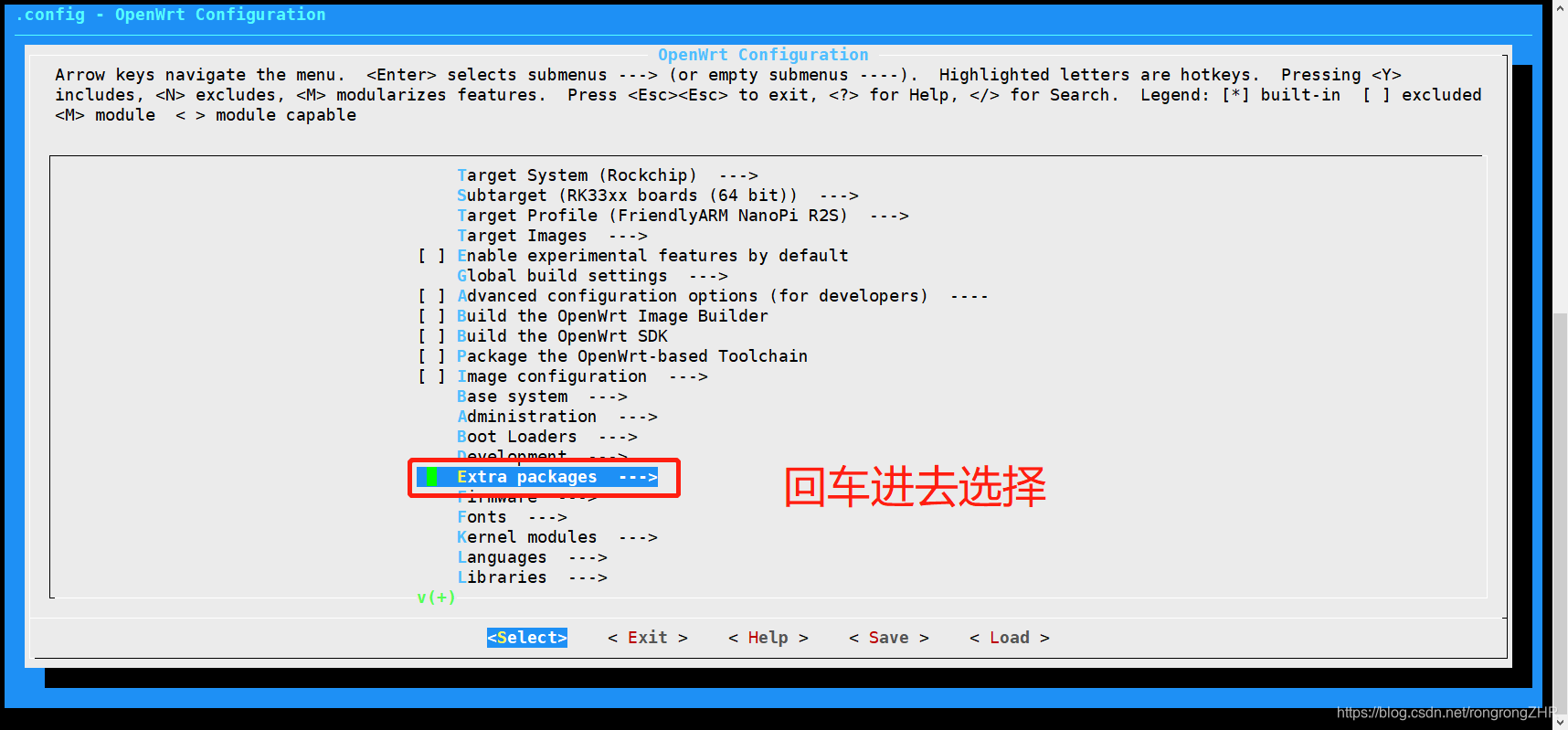The height and width of the screenshot is (730, 1568).
Task: Check Package the OpenWrt-based Toolchain option
Action: coord(431,356)
